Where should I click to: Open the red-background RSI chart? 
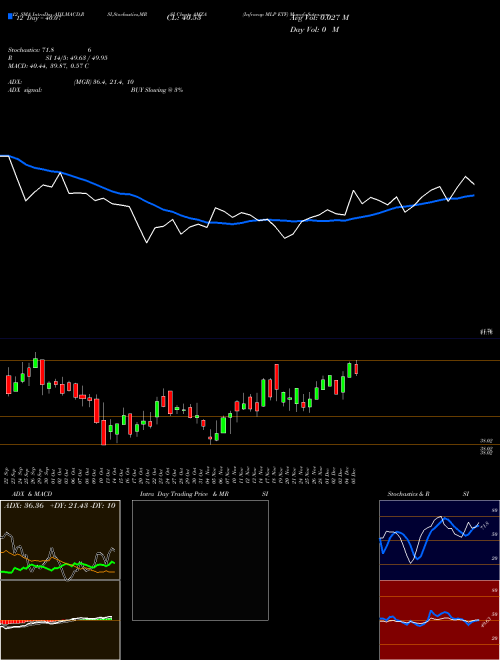click(x=439, y=620)
